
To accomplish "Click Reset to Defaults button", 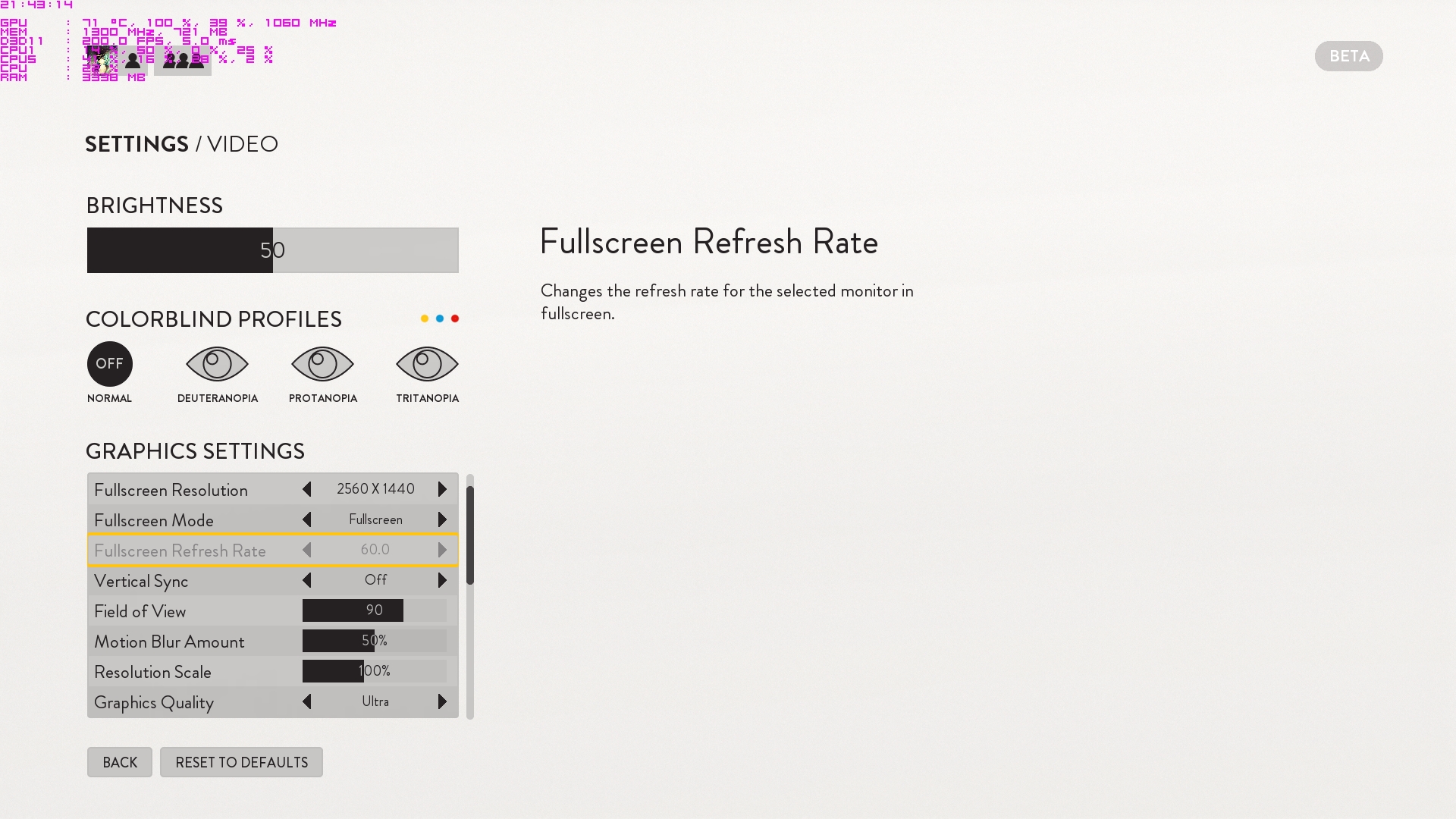I will [x=241, y=762].
